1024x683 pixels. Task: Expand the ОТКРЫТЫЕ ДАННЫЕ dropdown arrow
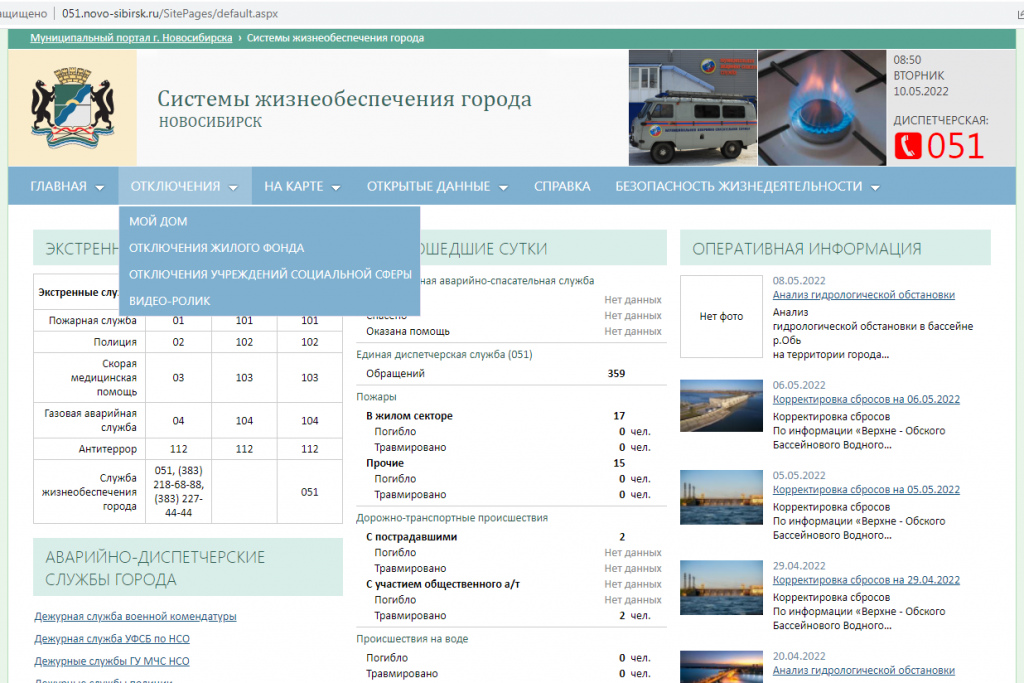(x=504, y=188)
